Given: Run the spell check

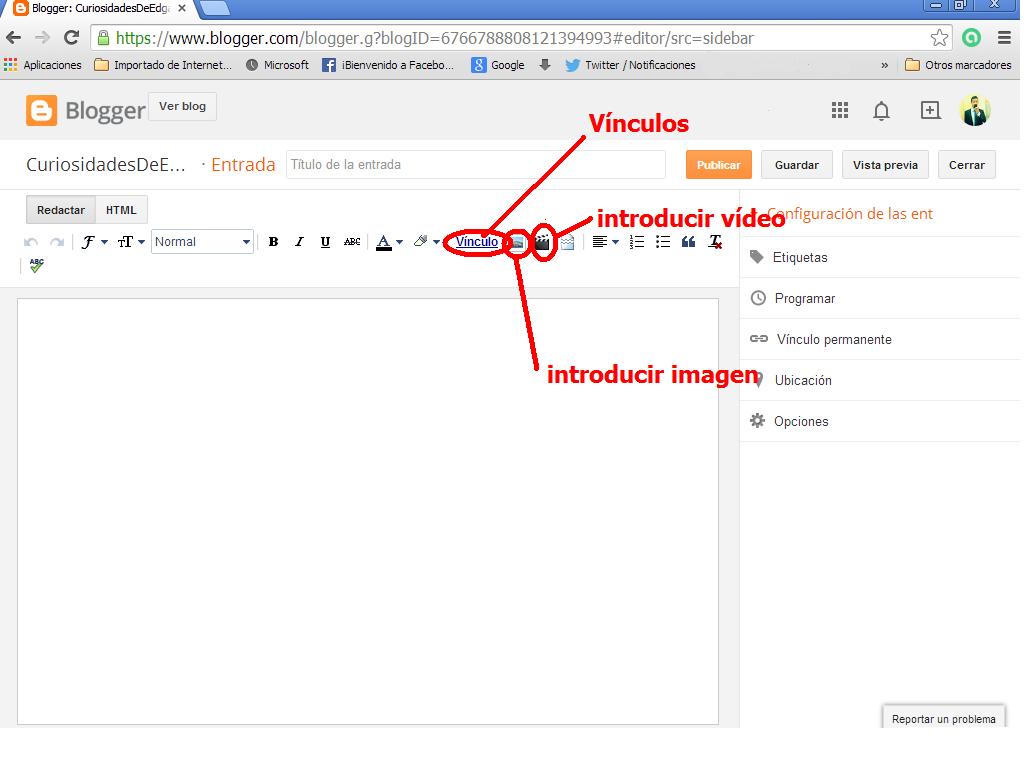Looking at the screenshot, I should pos(37,265).
